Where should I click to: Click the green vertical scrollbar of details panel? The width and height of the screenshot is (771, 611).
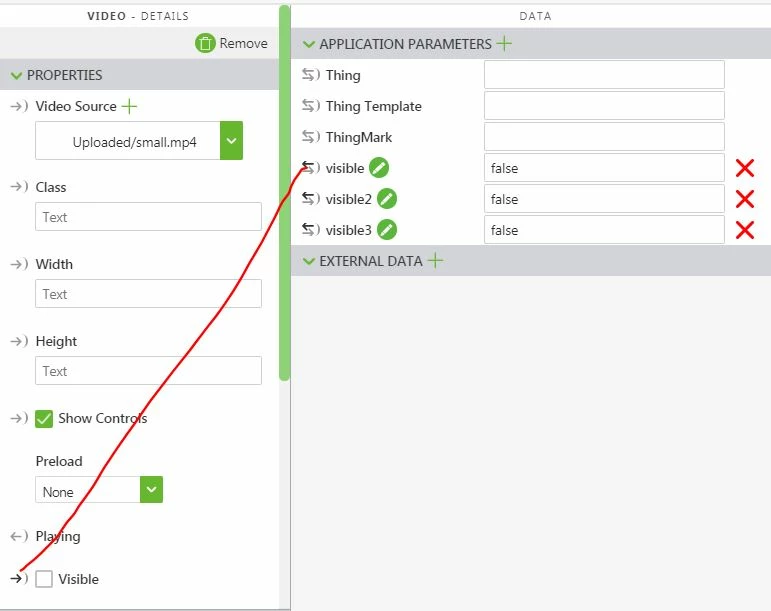pos(284,193)
